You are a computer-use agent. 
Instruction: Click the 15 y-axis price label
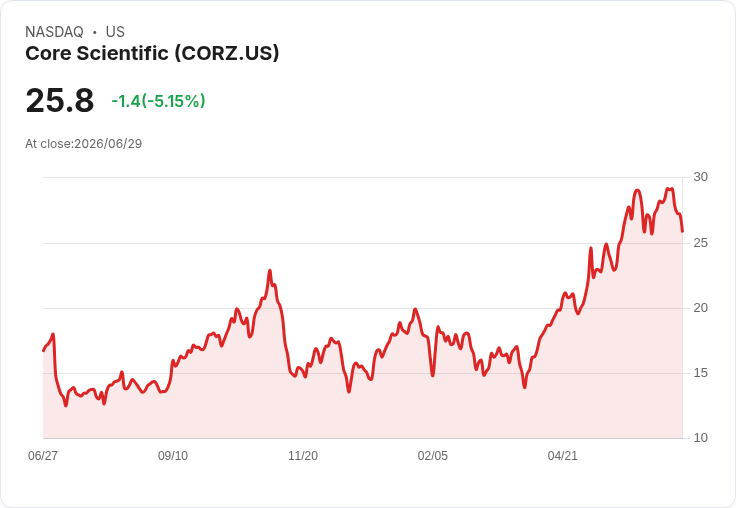tap(700, 373)
